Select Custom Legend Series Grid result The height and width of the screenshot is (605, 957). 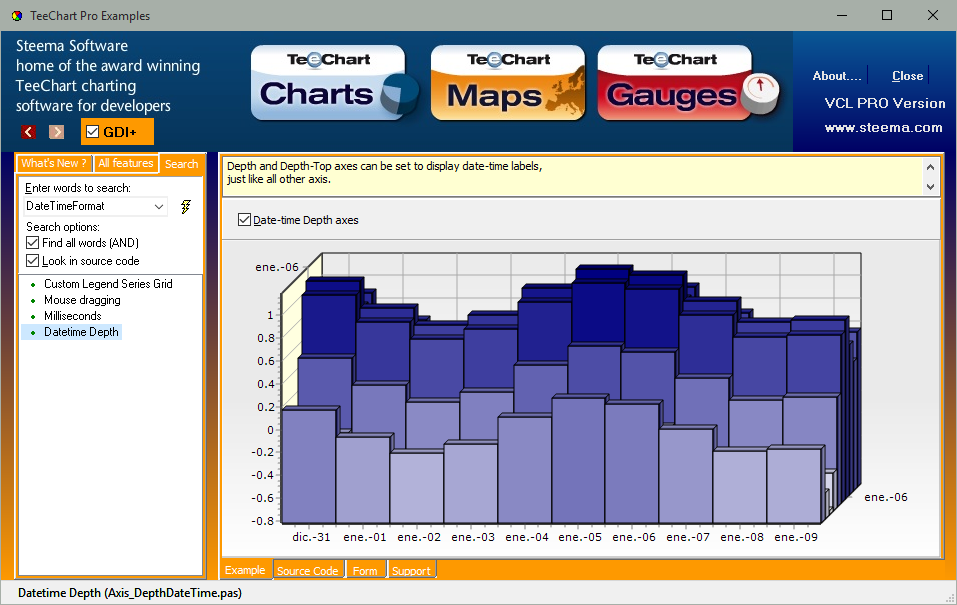(x=108, y=284)
